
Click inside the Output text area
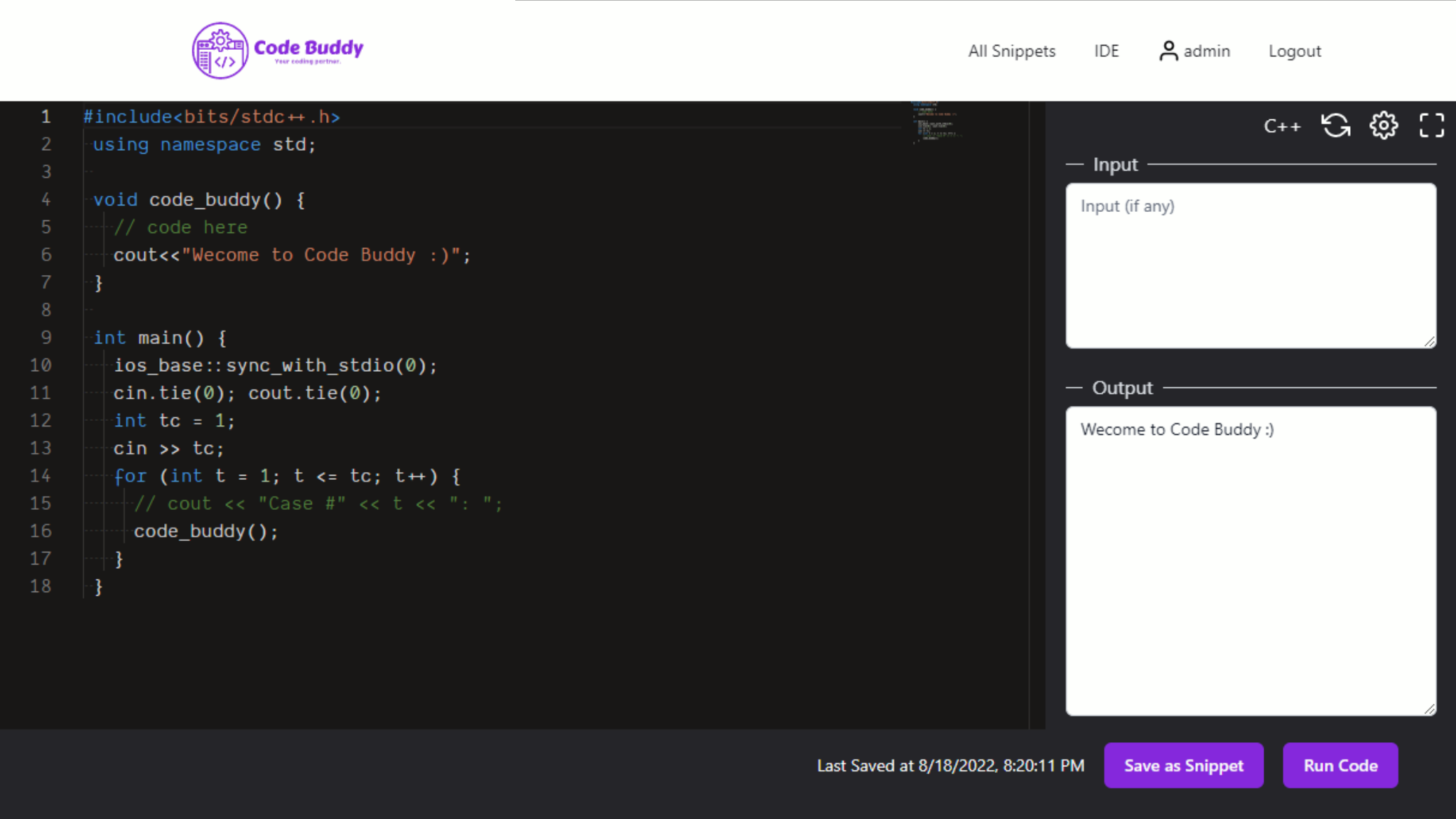click(1250, 561)
